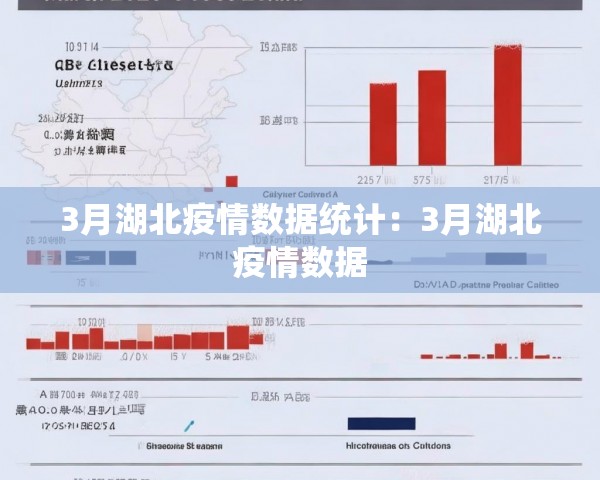This screenshot has height=480, width=600.
Task: Click the caption Shaeome St eapna
Action: (184, 446)
